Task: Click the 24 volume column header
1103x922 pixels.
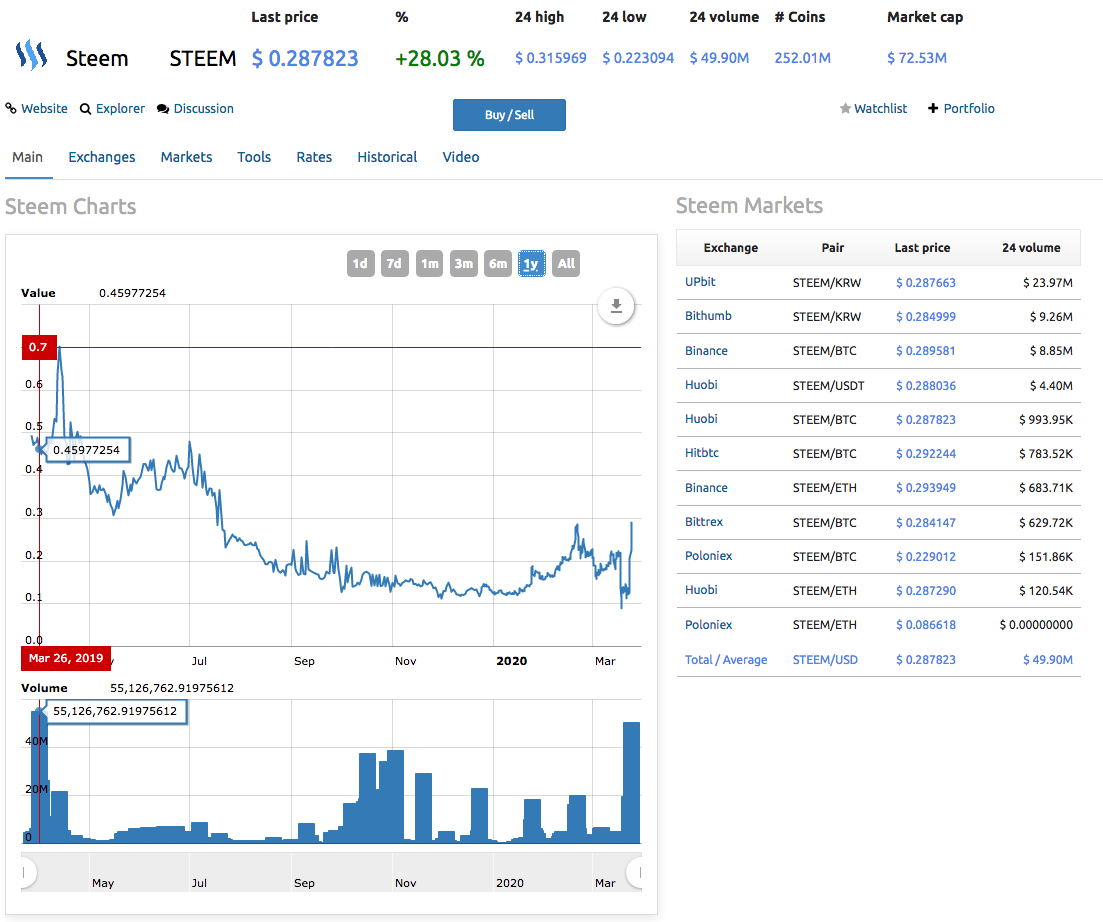Action: [x=1031, y=248]
